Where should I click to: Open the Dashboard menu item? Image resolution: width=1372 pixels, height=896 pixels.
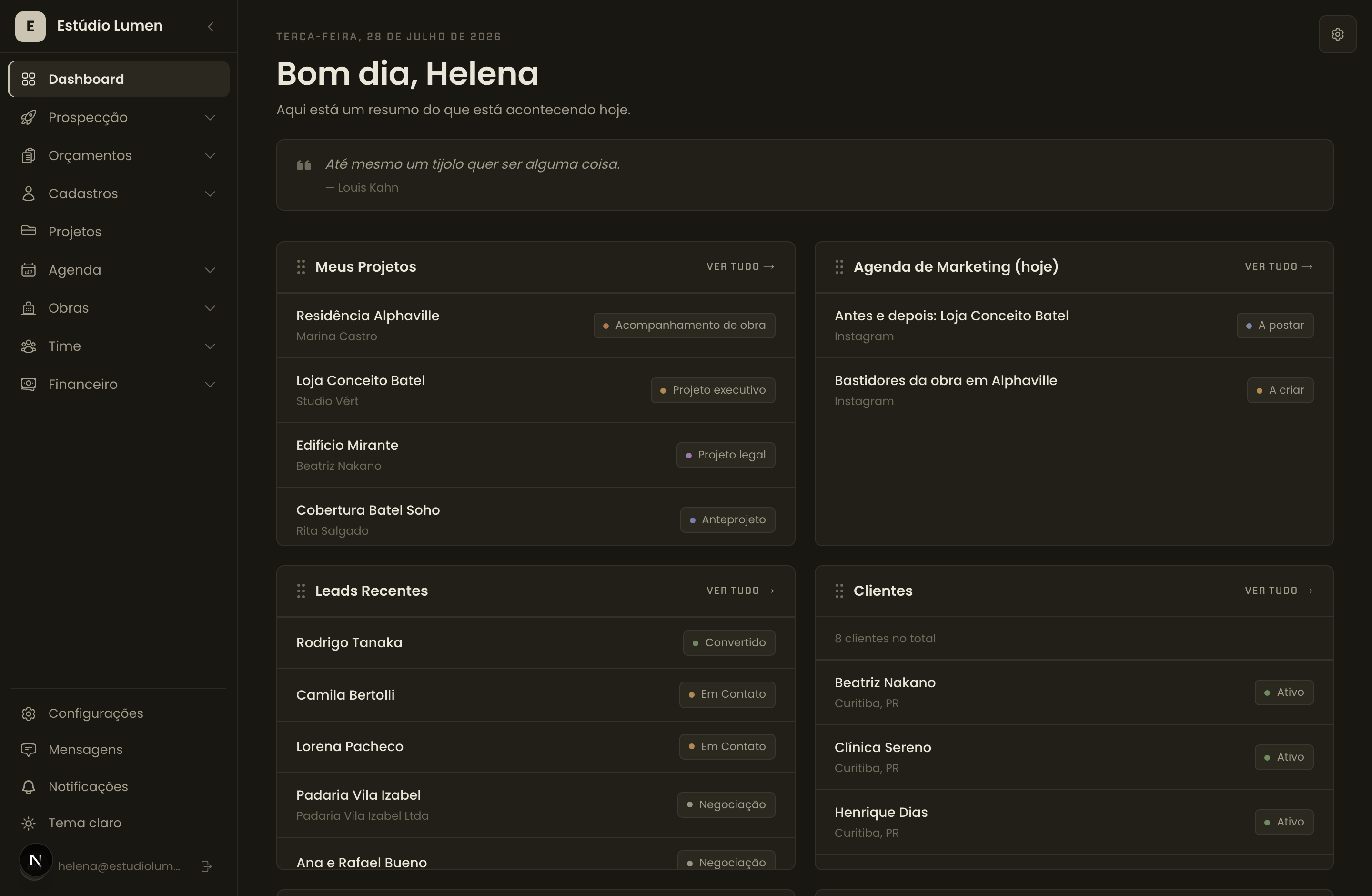point(119,79)
